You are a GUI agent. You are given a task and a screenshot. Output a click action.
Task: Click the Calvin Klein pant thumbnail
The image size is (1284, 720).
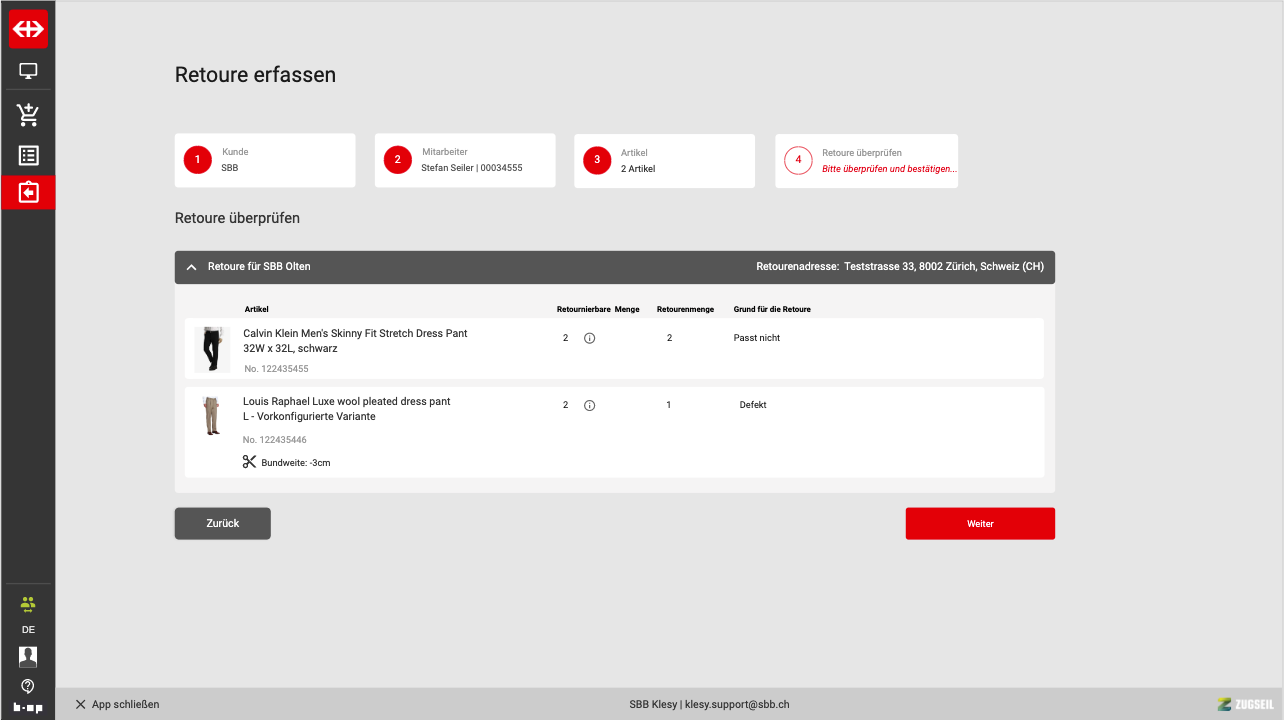(211, 349)
